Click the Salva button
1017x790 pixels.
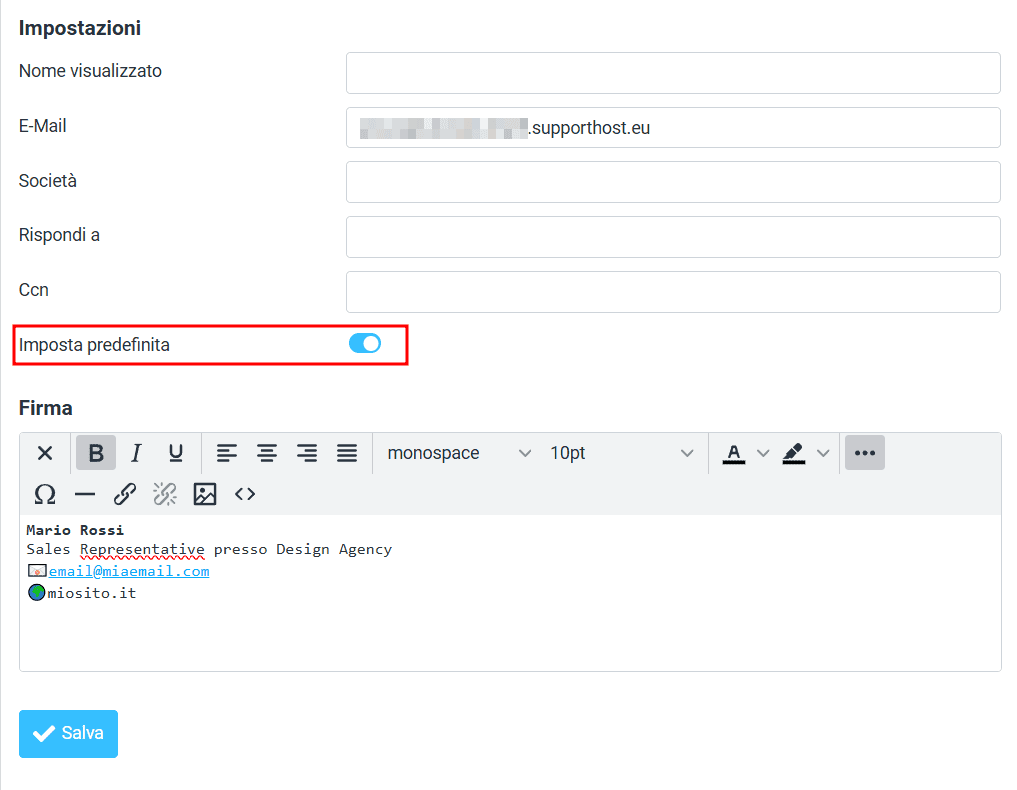[x=68, y=734]
